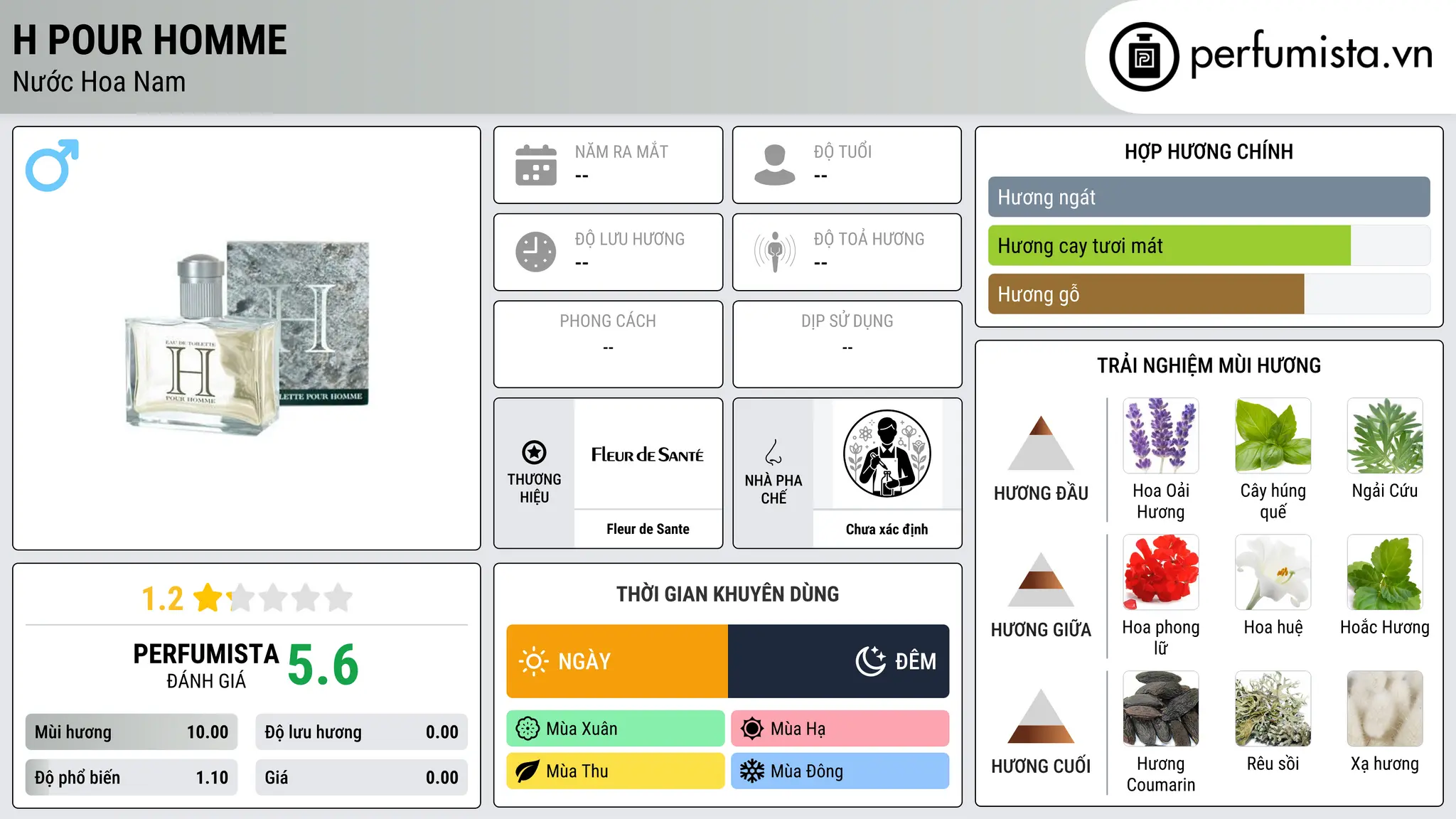The width and height of the screenshot is (1456, 819).
Task: Click the sillage icon beside Độ toả hương
Action: (x=775, y=252)
